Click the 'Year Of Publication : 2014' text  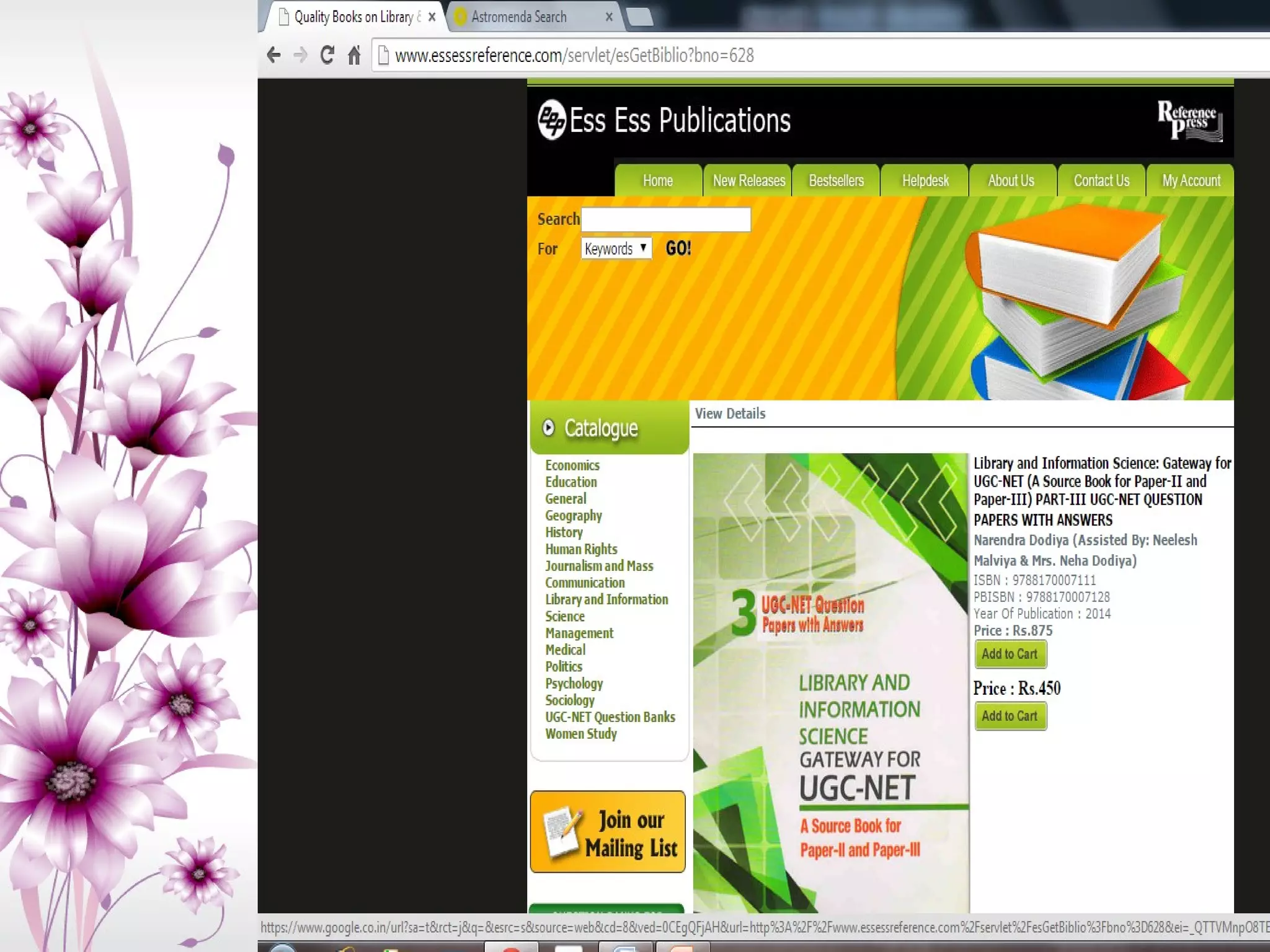tap(1042, 614)
